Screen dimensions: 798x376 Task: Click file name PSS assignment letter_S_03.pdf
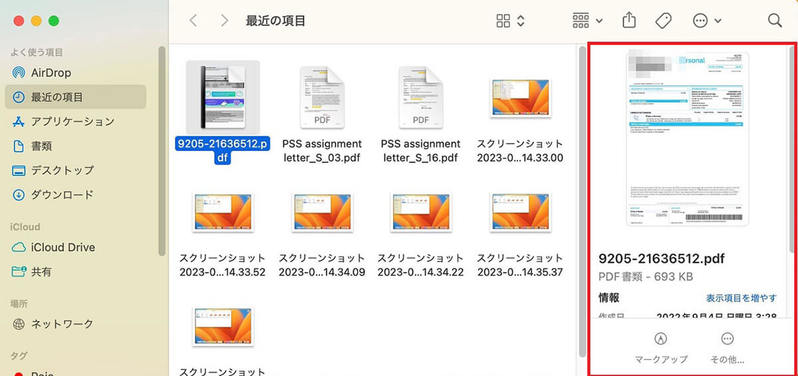click(322, 151)
